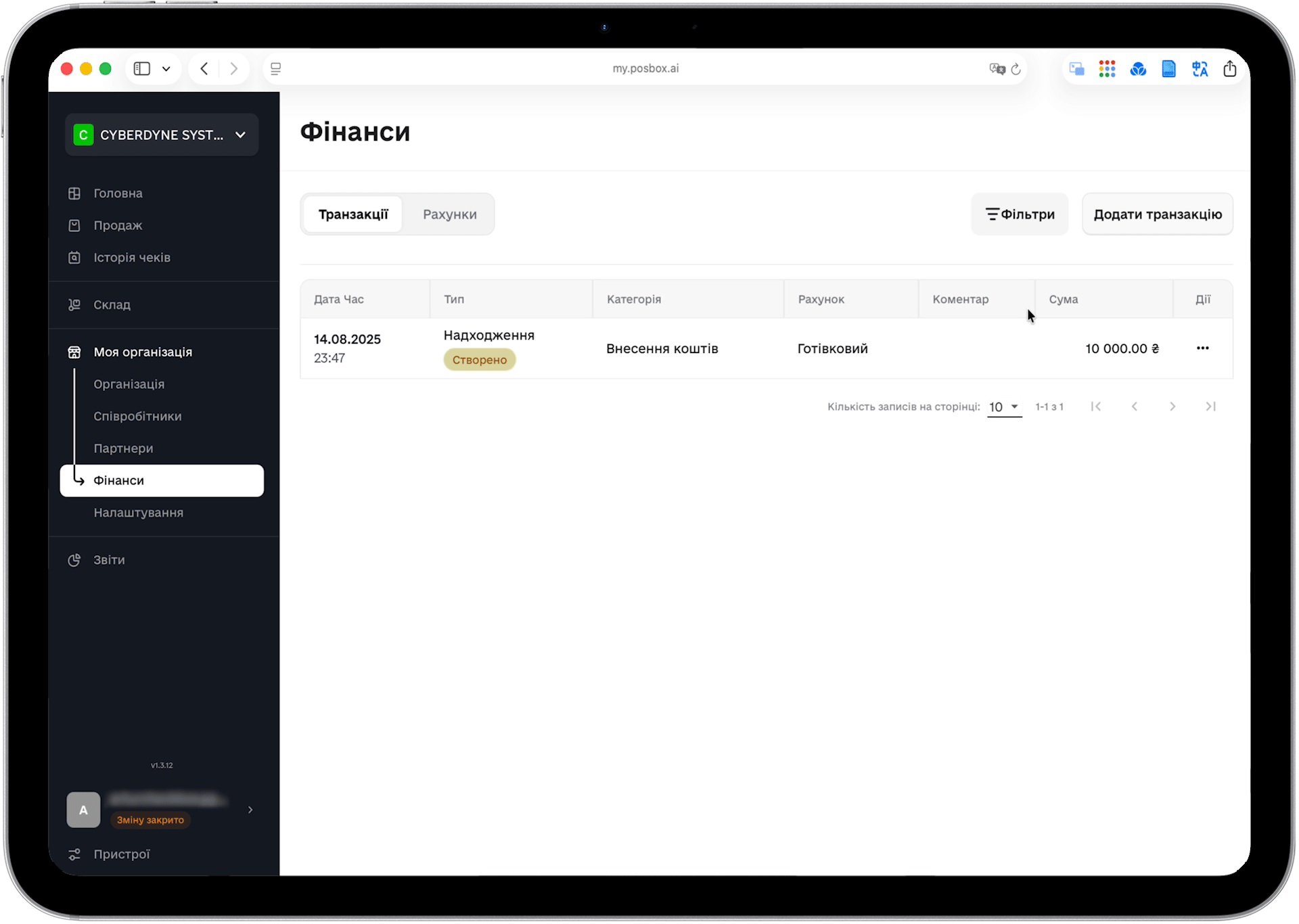Click the Склад warehouse icon
This screenshot has height=924, width=1299.
[x=74, y=305]
